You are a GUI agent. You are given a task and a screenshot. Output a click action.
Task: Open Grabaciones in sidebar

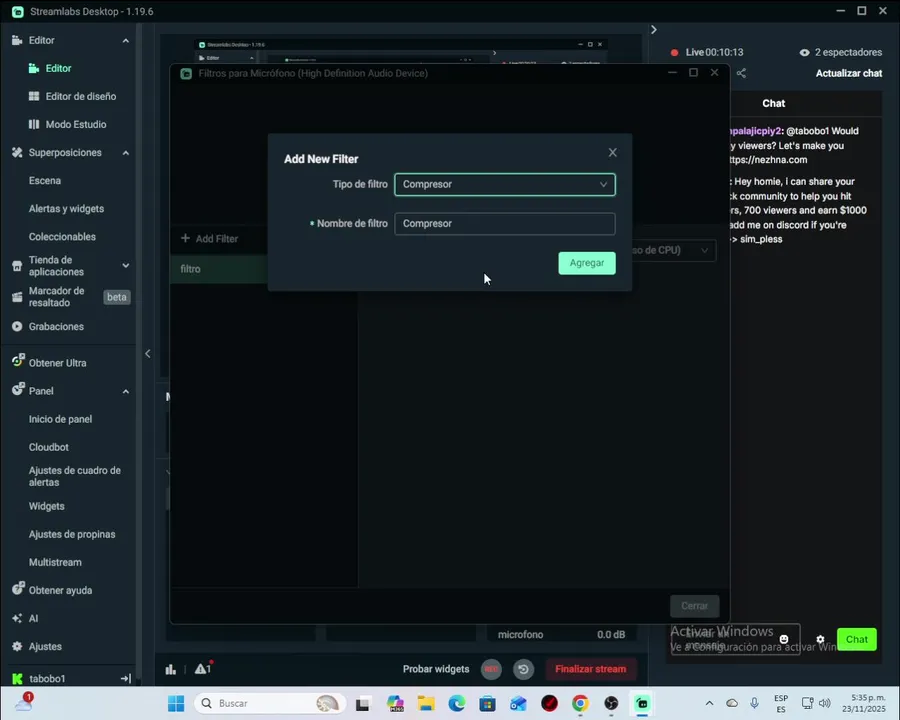click(56, 327)
